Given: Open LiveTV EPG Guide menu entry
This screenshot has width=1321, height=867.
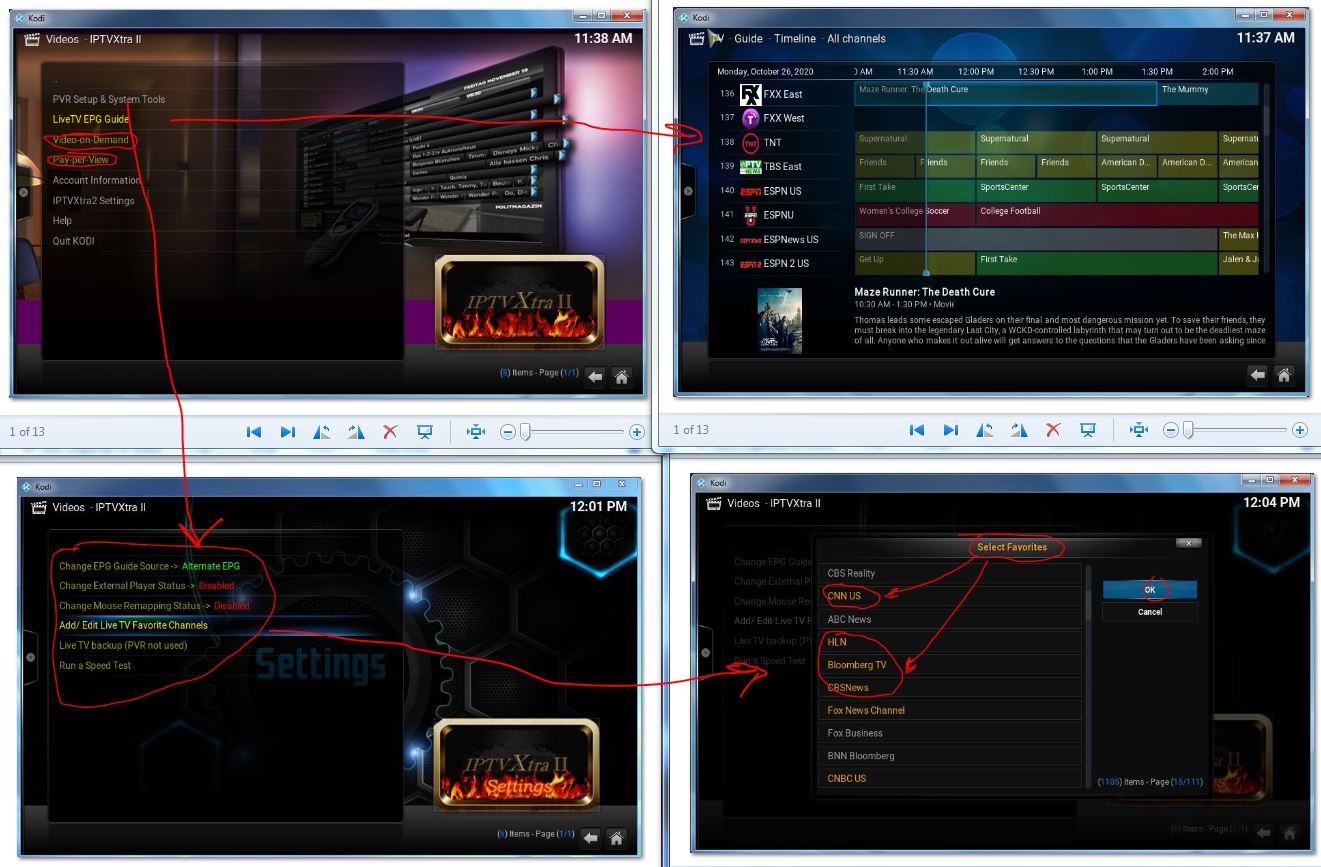Looking at the screenshot, I should click(91, 119).
